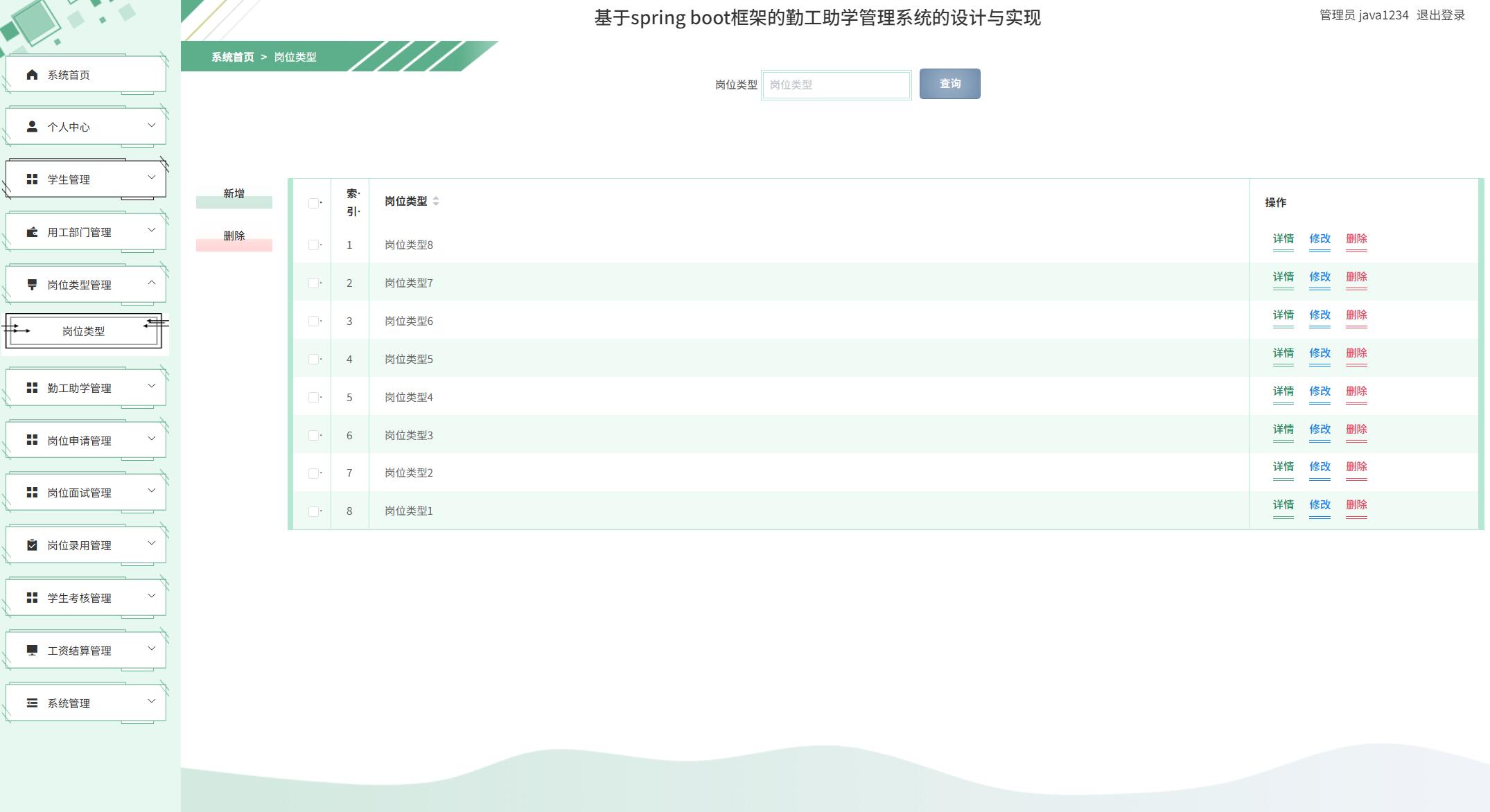This screenshot has height=812, width=1490.
Task: Click the home icon beside 系统首页
Action: tap(32, 75)
